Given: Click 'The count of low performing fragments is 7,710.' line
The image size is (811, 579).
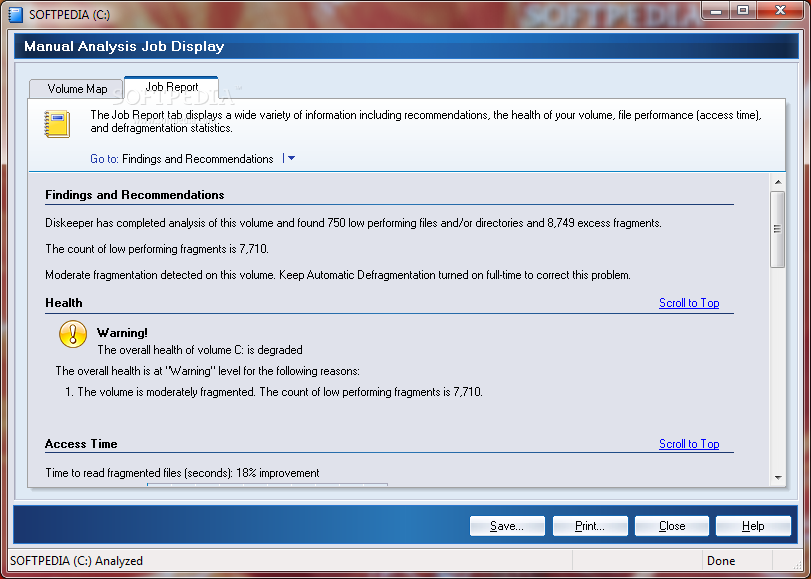Looking at the screenshot, I should tap(157, 249).
